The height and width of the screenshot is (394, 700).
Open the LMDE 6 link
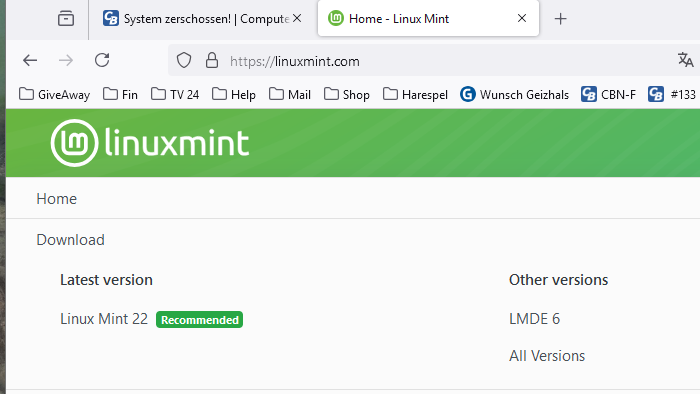[534, 319]
